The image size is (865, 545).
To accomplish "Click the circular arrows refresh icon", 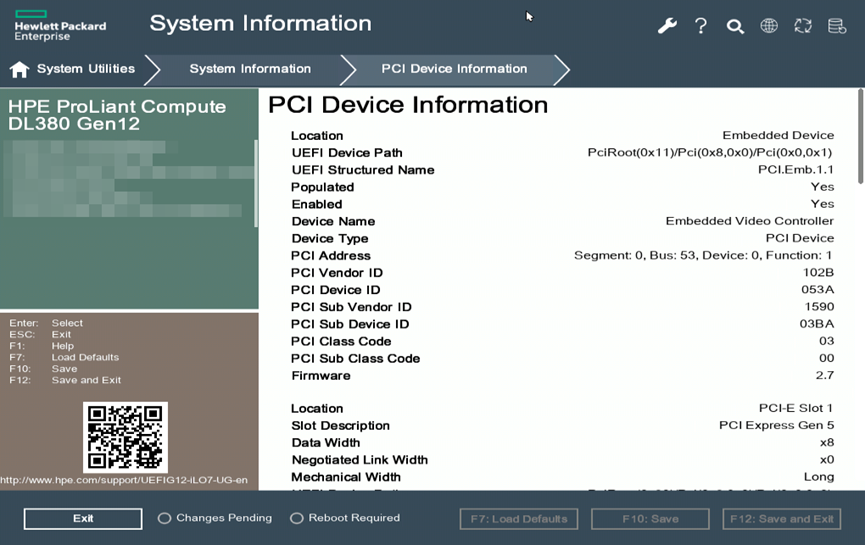I will tap(803, 26).
